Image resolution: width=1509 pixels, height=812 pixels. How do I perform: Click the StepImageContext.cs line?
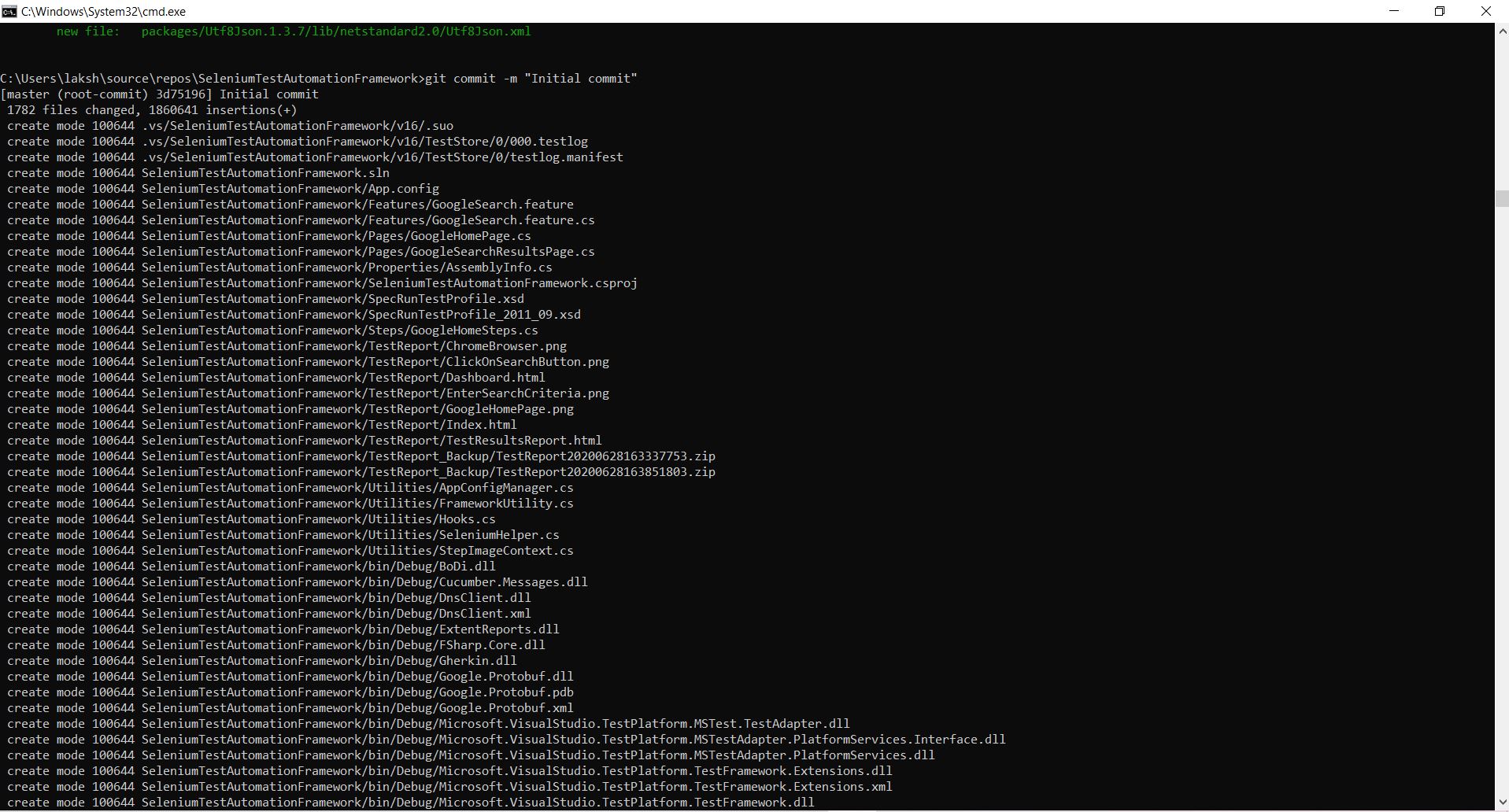tap(290, 551)
